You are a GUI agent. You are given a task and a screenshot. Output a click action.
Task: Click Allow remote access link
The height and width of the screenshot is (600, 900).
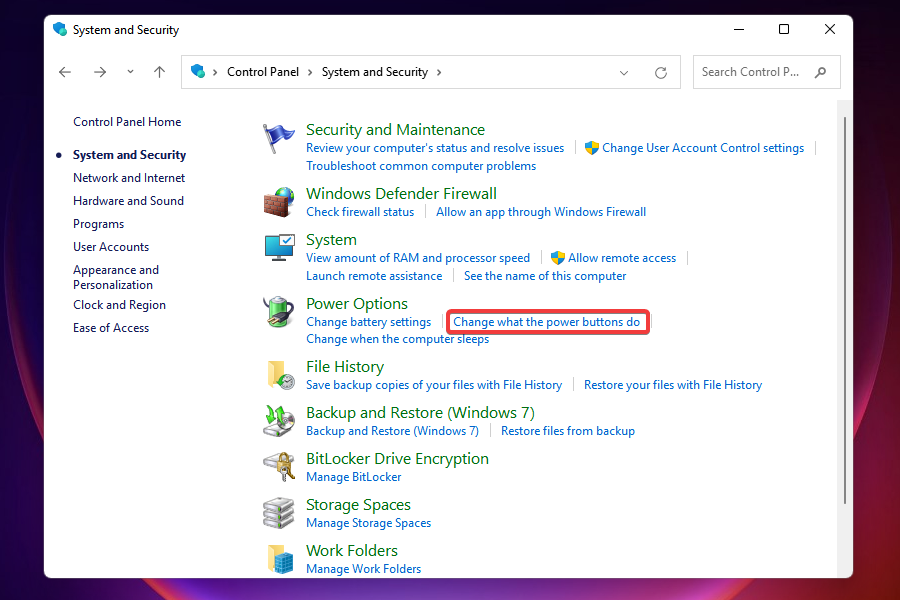(x=622, y=258)
